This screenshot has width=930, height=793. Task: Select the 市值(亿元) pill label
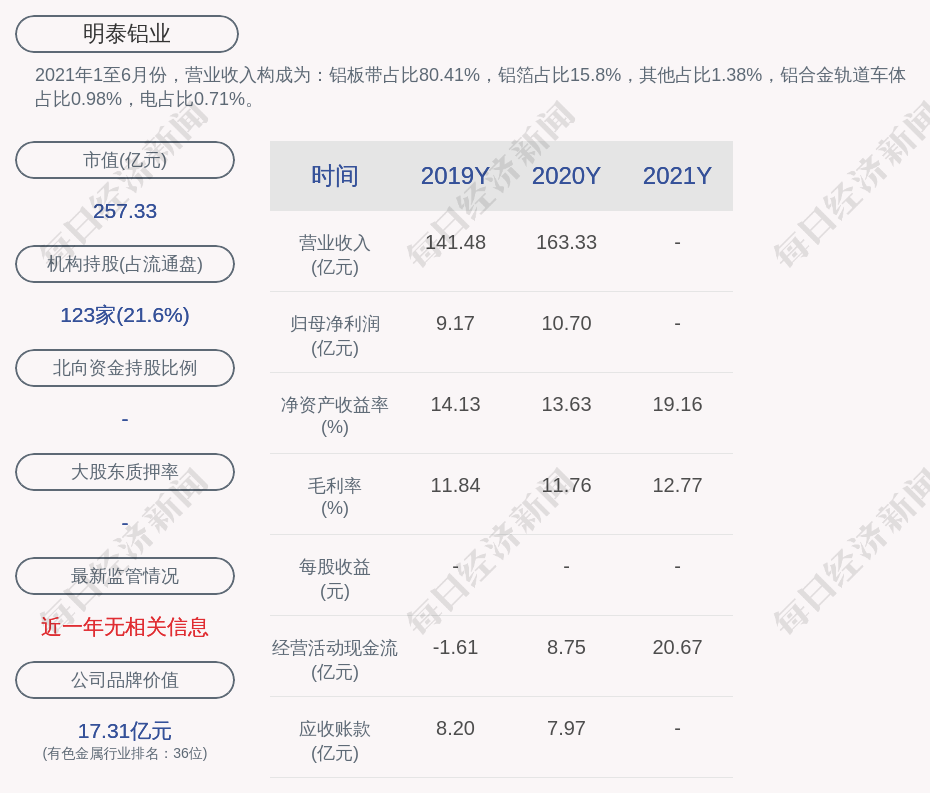point(125,160)
